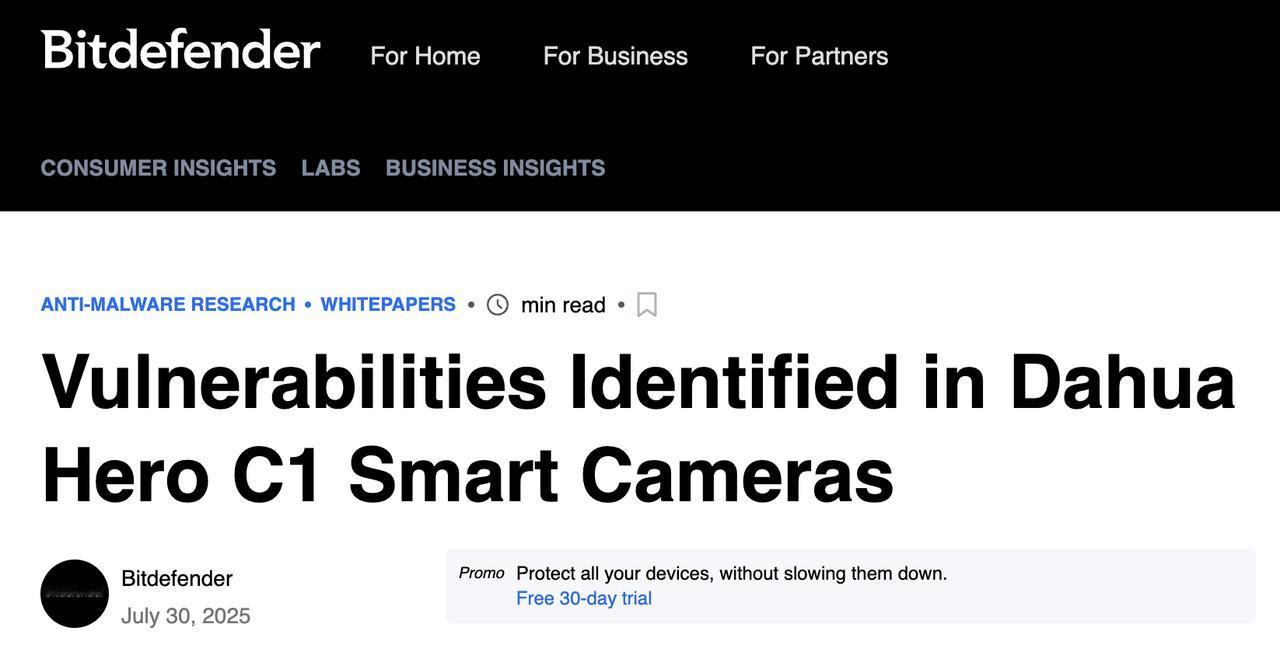
Task: Toggle the bookmark icon for this article
Action: [647, 305]
